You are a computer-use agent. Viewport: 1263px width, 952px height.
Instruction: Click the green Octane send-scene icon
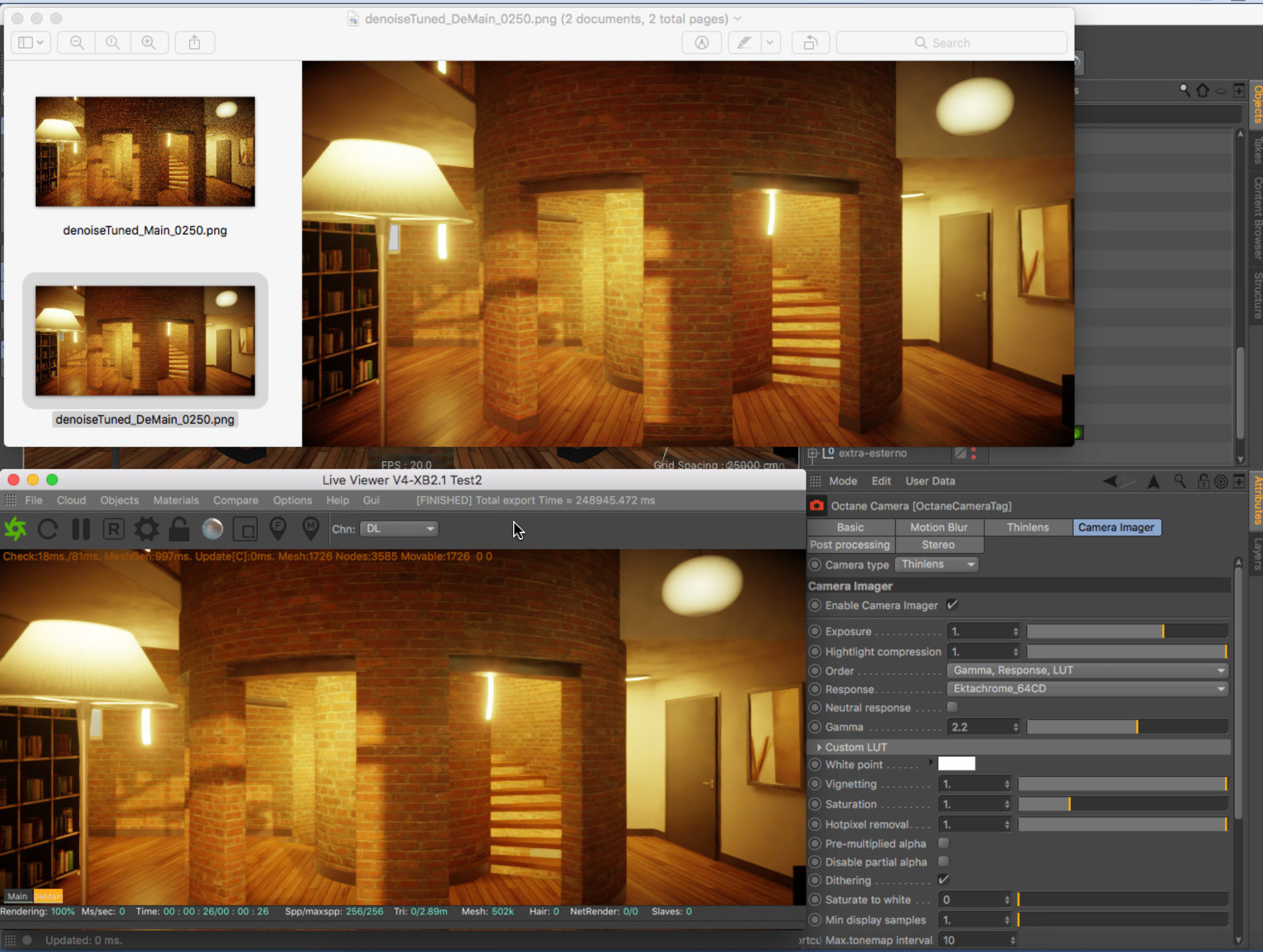click(x=16, y=529)
